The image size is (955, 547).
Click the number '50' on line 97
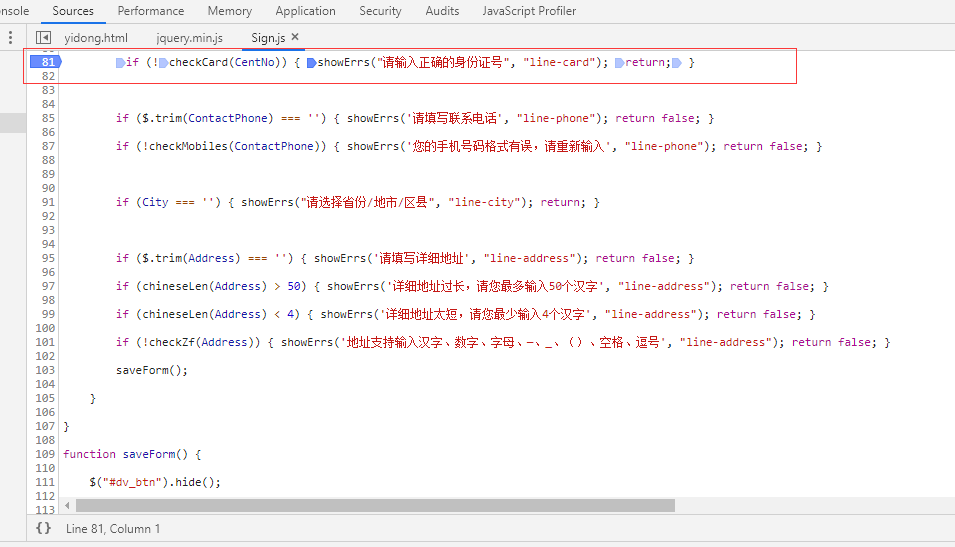pyautogui.click(x=294, y=286)
